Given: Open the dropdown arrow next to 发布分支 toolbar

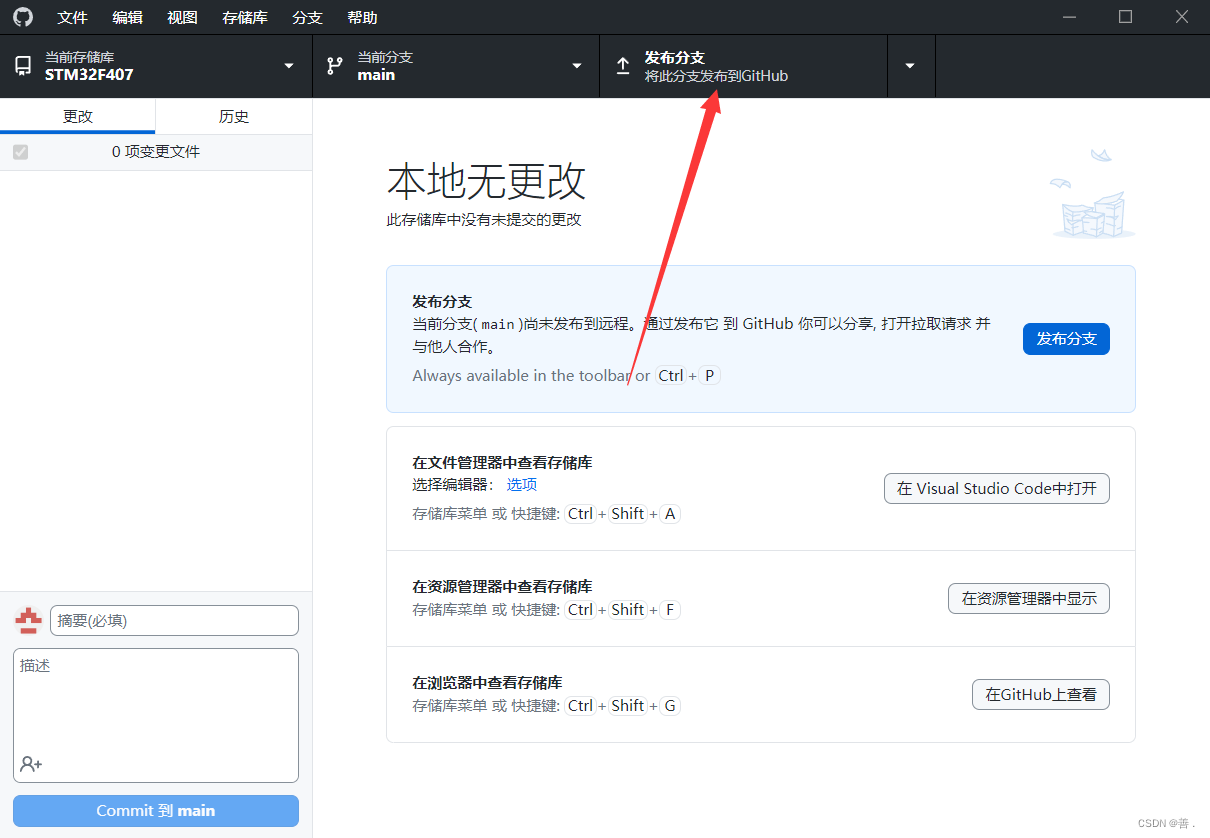Looking at the screenshot, I should tap(910, 66).
